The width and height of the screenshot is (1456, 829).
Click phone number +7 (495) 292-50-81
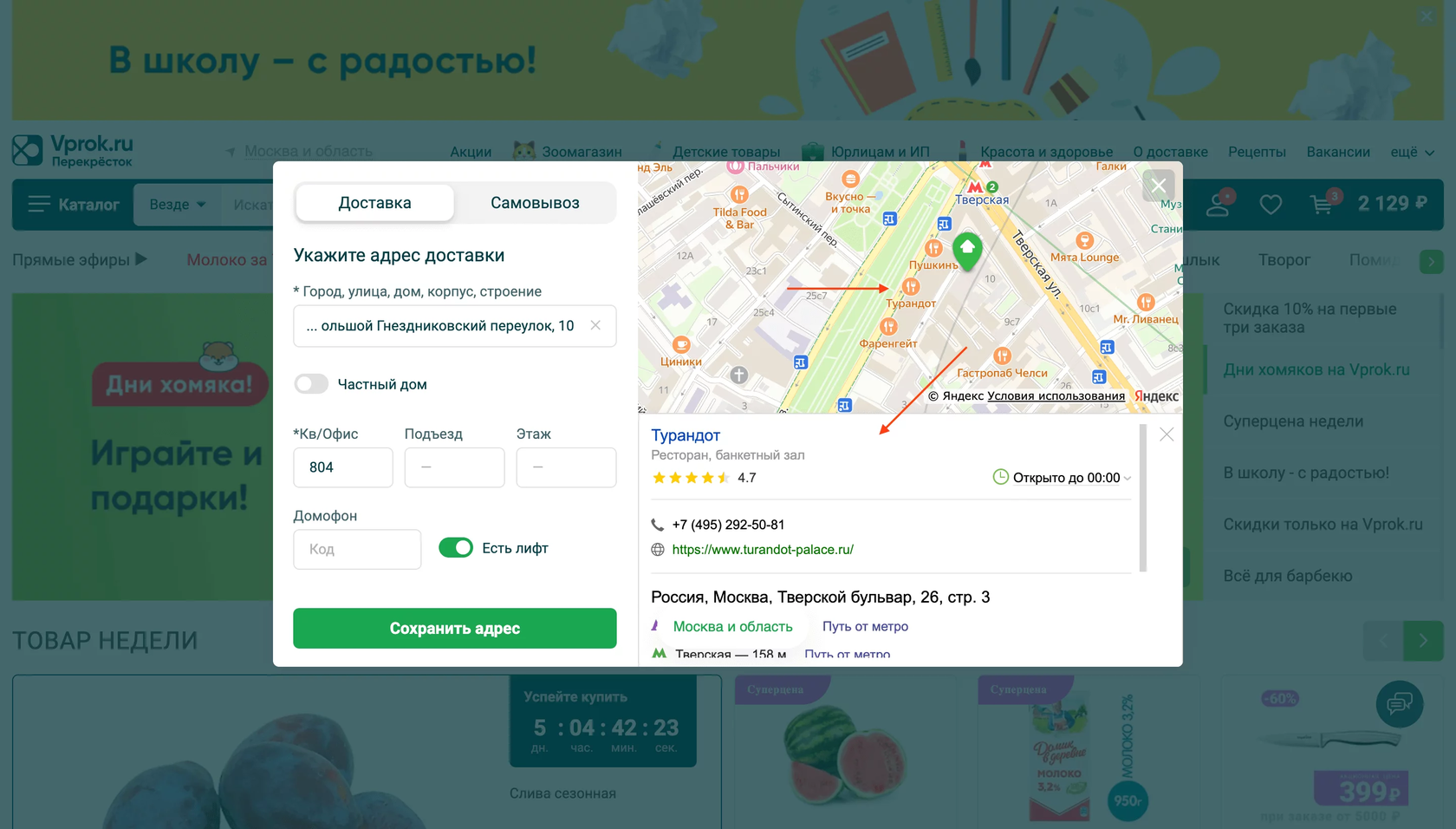click(728, 525)
